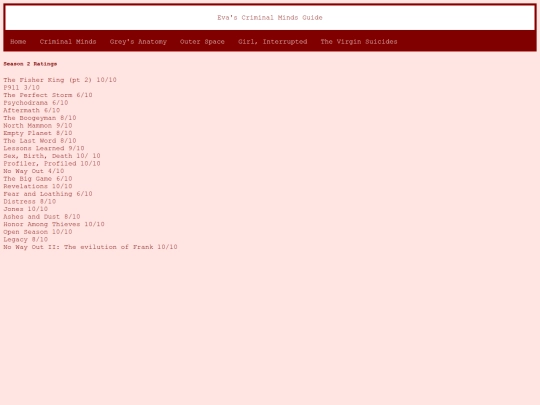The width and height of the screenshot is (540, 405).
Task: Click the 'P911 3/10' rating line
Action: pyautogui.click(x=21, y=87)
